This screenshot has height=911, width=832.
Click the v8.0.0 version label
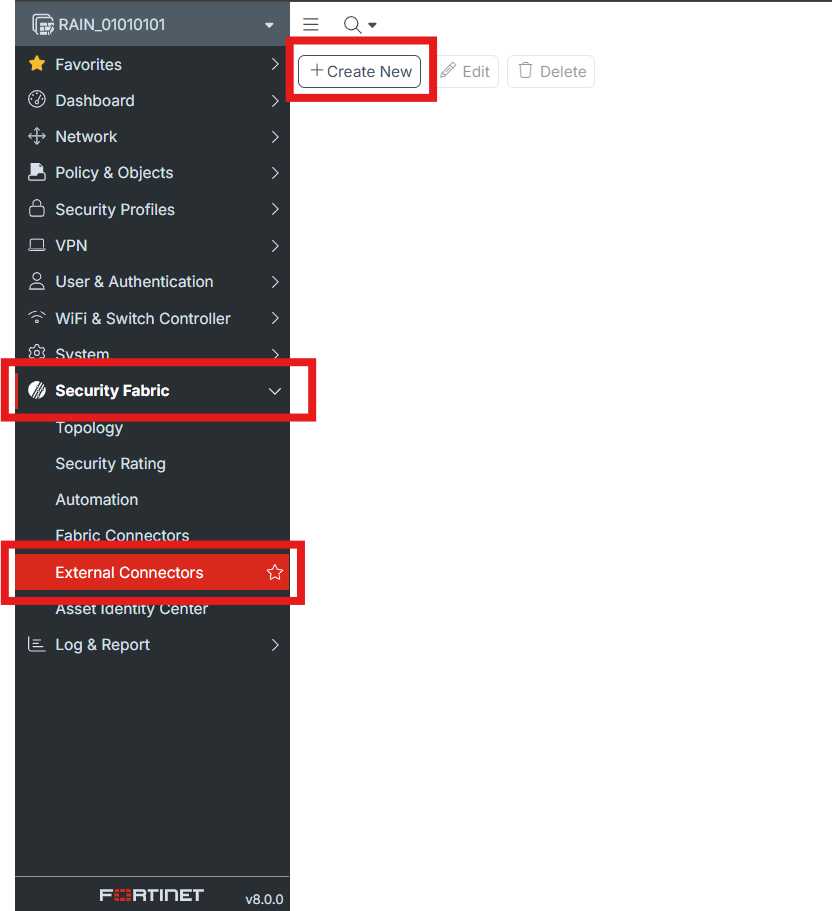tap(264, 899)
